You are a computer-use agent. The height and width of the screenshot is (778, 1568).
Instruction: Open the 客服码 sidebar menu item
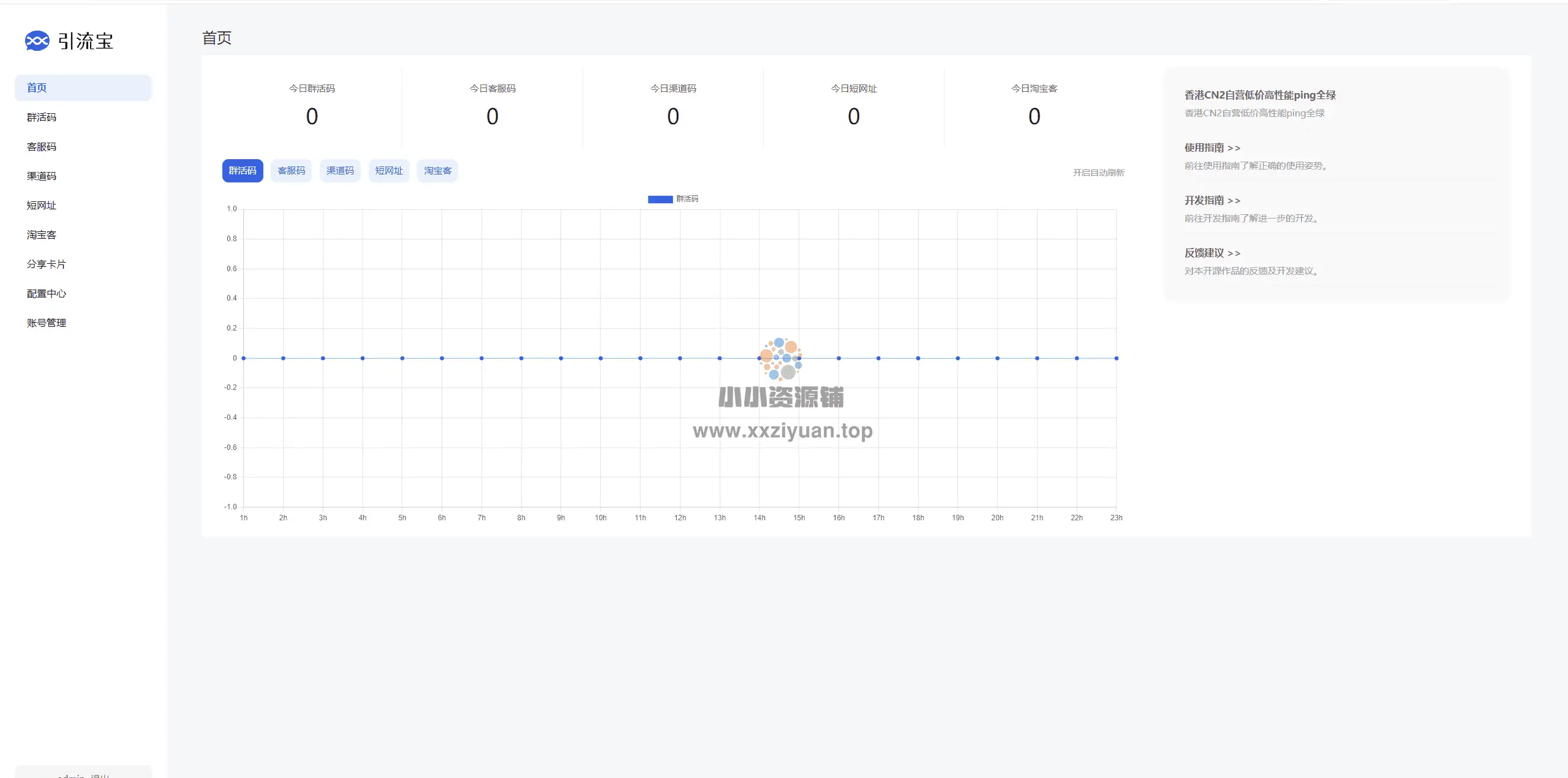point(42,146)
